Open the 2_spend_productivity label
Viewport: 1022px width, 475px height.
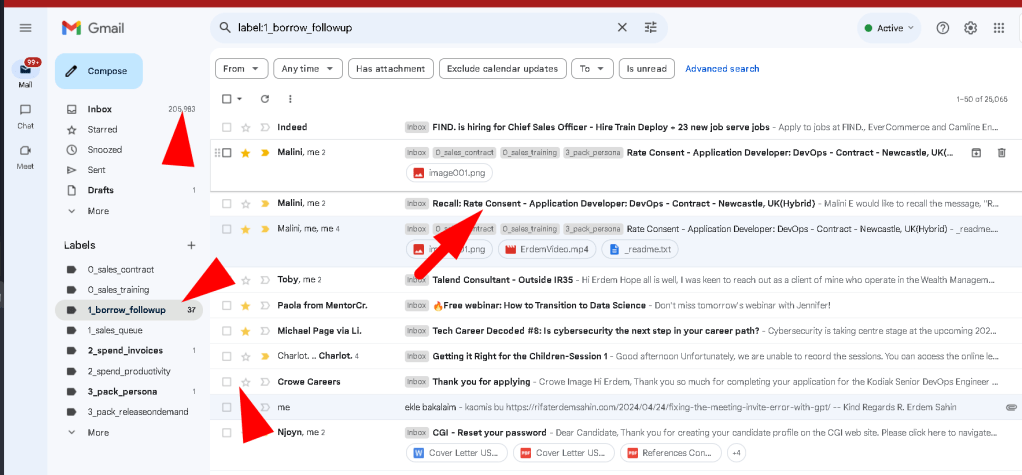pyautogui.click(x=130, y=371)
